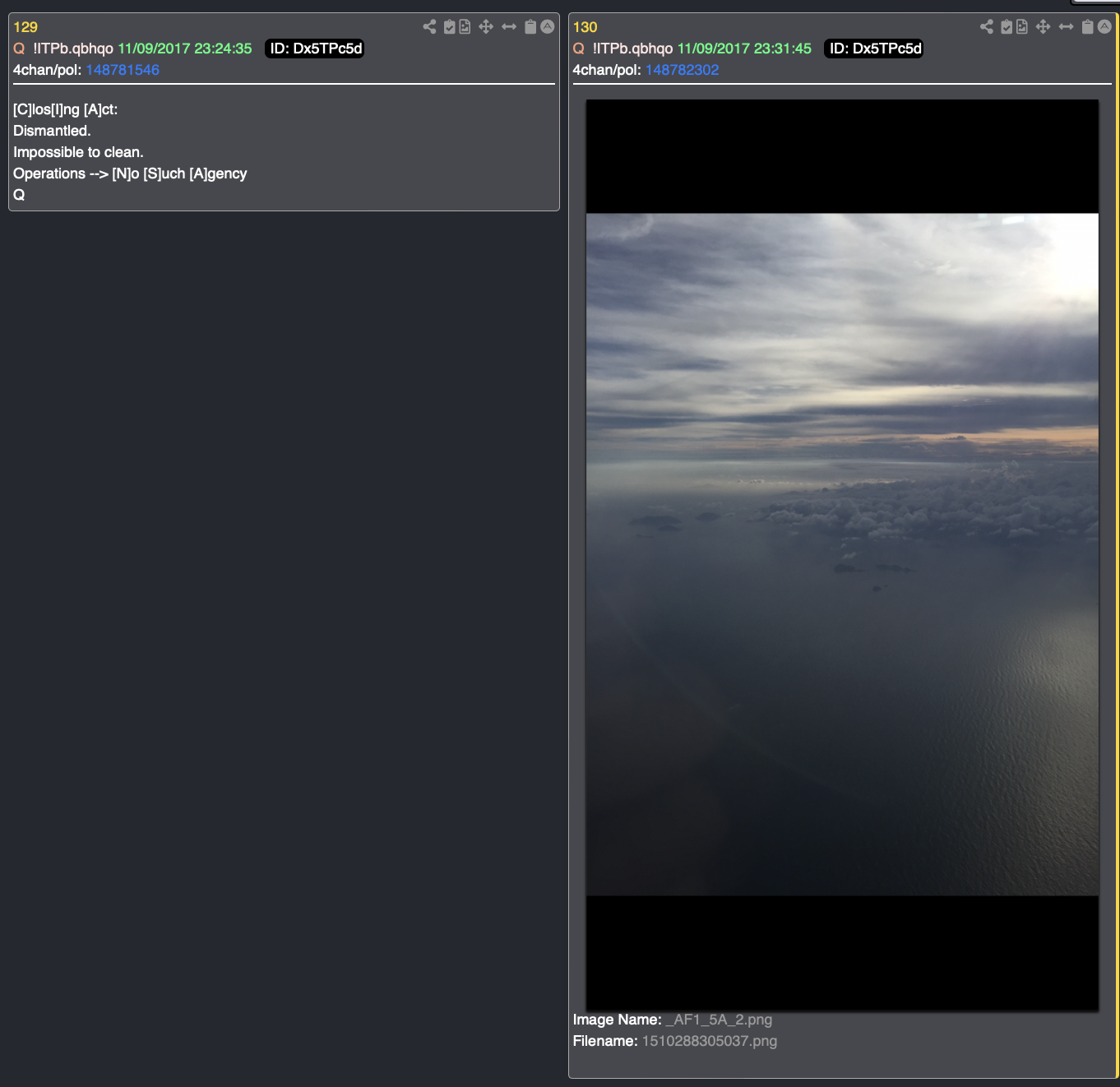The width and height of the screenshot is (1120, 1087).
Task: Click the line "Operations --> [N]o [S]uch [A]gency"
Action: click(x=130, y=173)
